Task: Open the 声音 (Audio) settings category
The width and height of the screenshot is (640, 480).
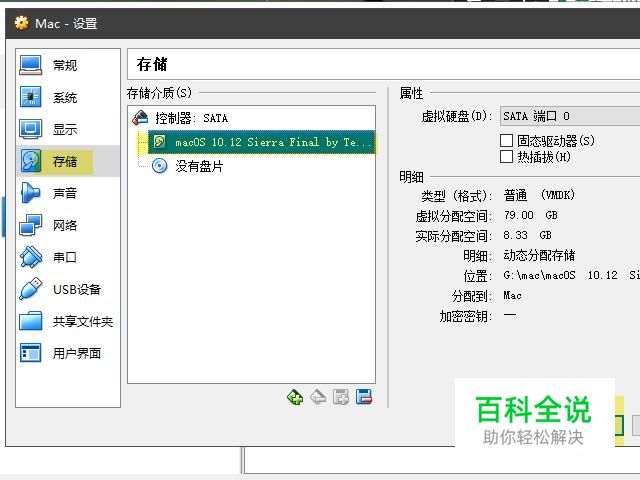Action: pyautogui.click(x=68, y=193)
